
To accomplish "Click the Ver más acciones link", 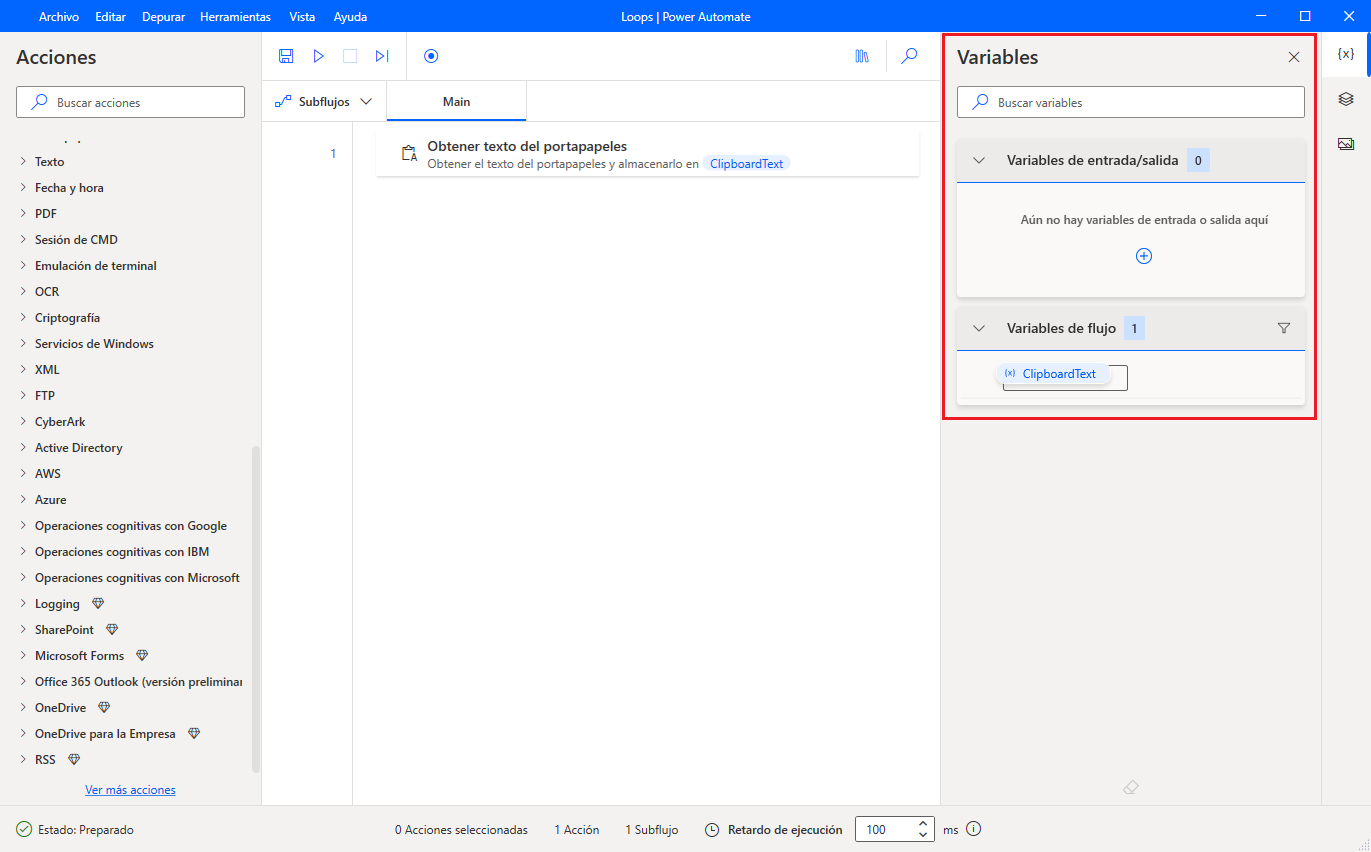I will pyautogui.click(x=130, y=789).
